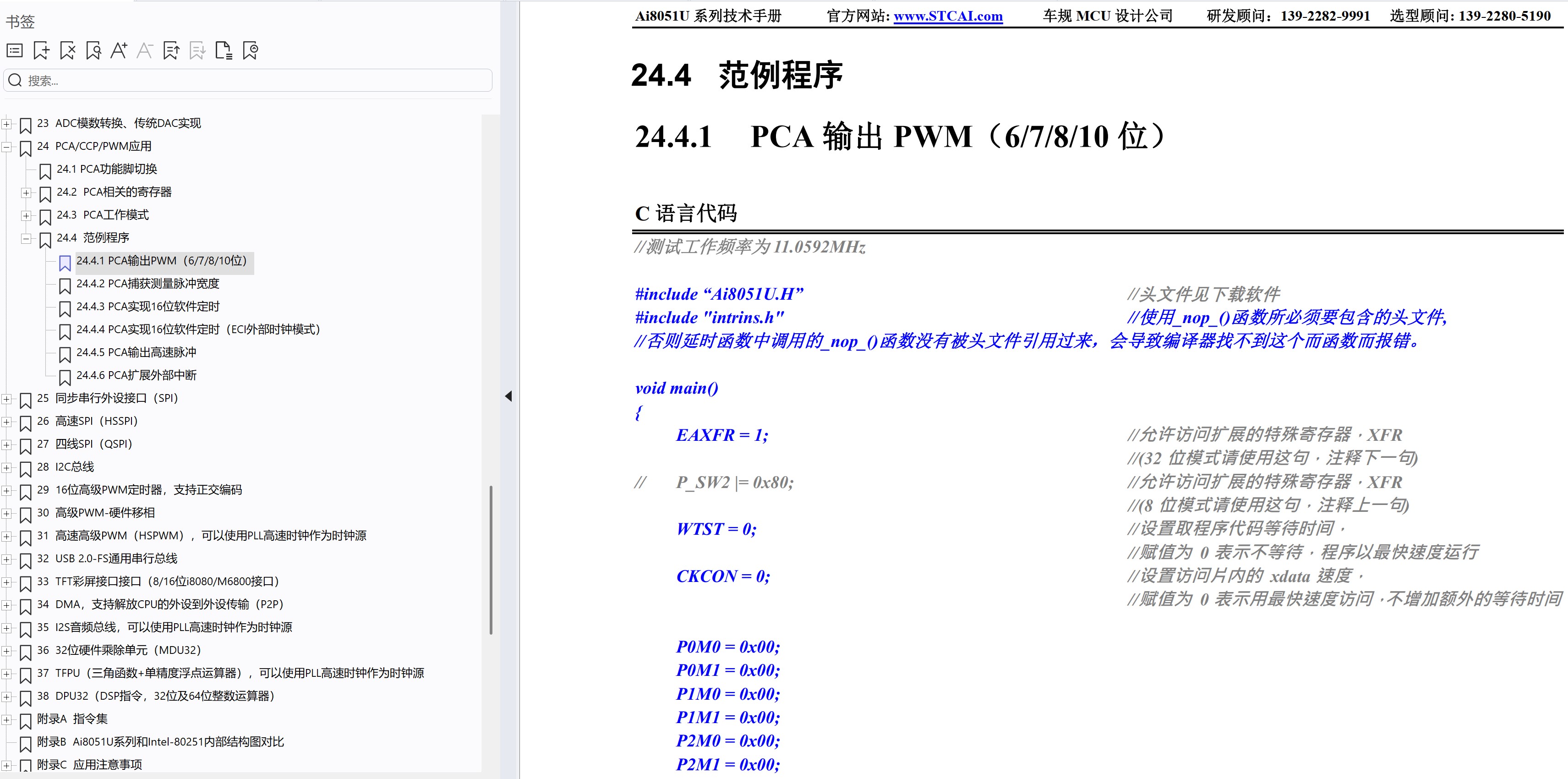This screenshot has width=1568, height=779.
Task: Click bookmark icon next to 24.4.2 PCA捕获测量脉冲宽度
Action: [x=65, y=285]
